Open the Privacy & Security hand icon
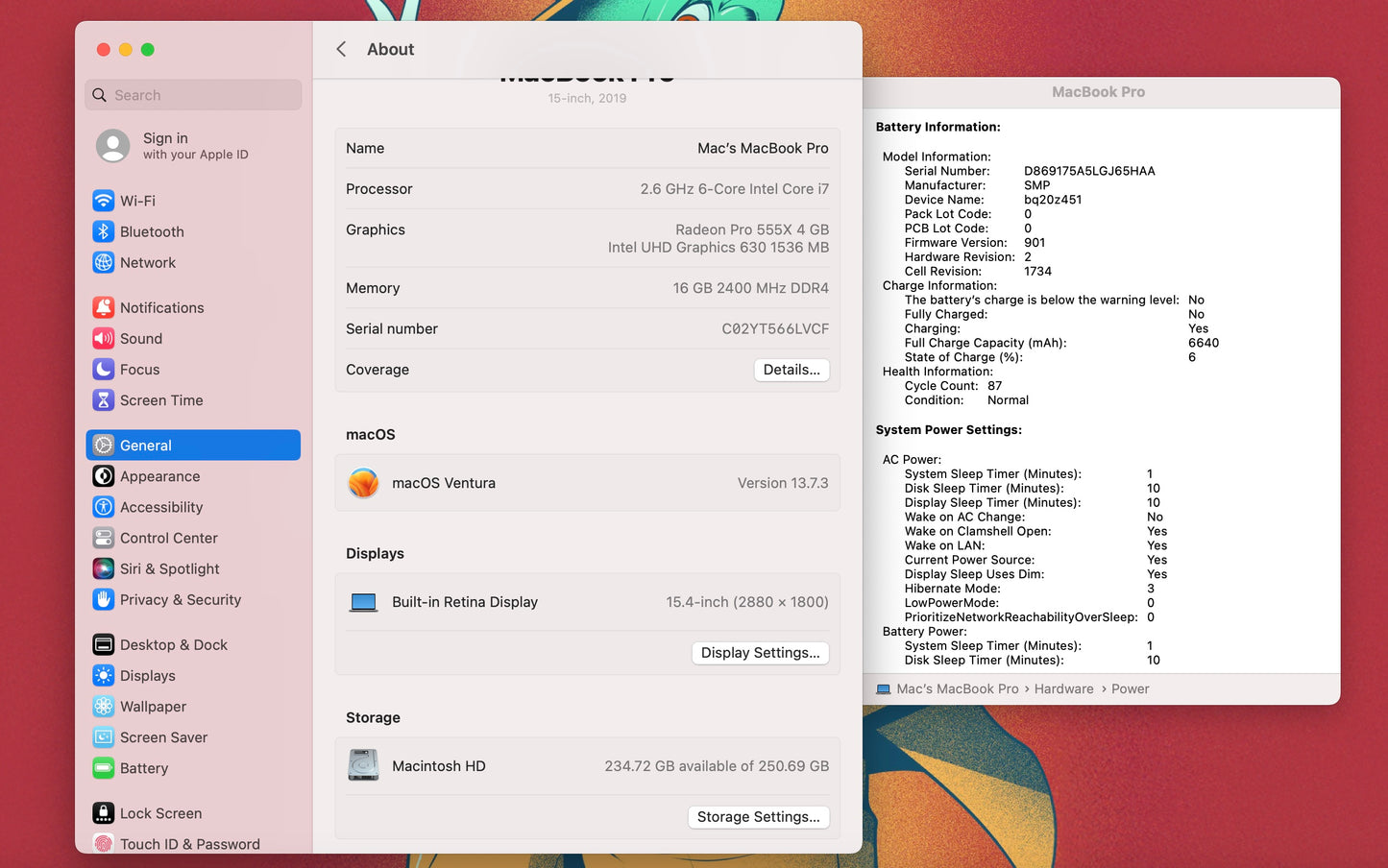The height and width of the screenshot is (868, 1388). 103,599
